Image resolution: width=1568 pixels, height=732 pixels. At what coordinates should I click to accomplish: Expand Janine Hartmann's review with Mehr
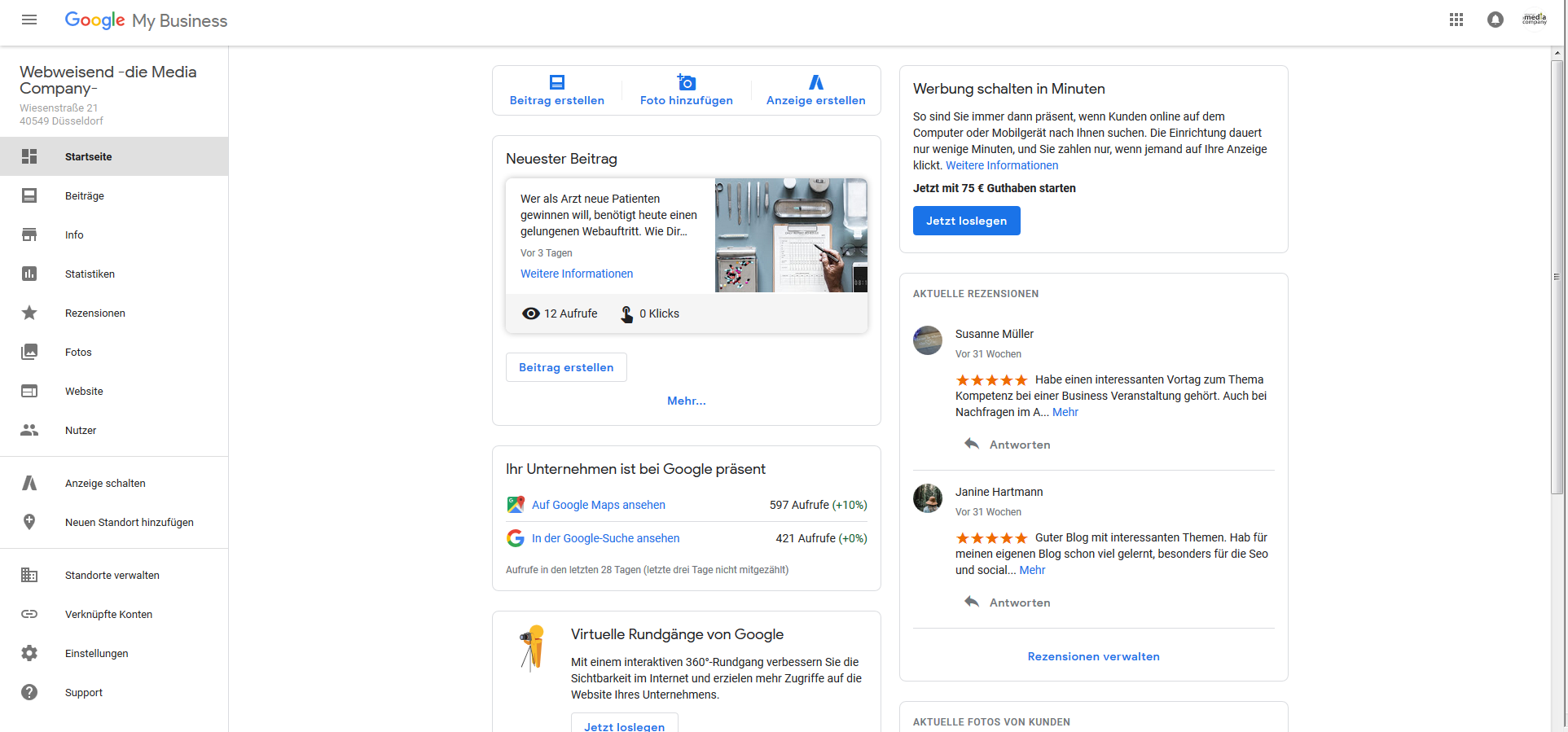click(1032, 570)
